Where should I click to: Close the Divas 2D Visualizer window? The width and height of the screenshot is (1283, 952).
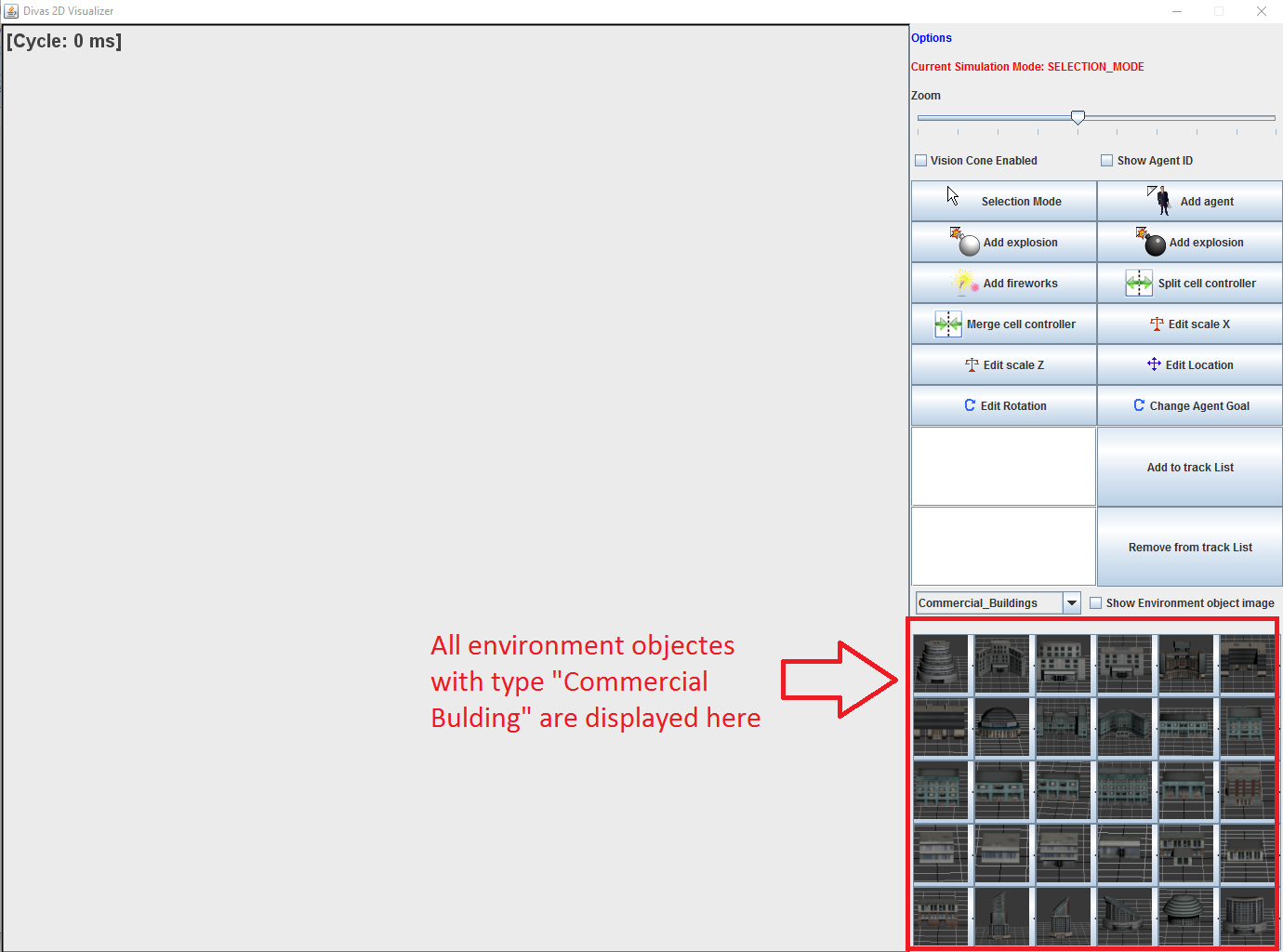click(1262, 11)
